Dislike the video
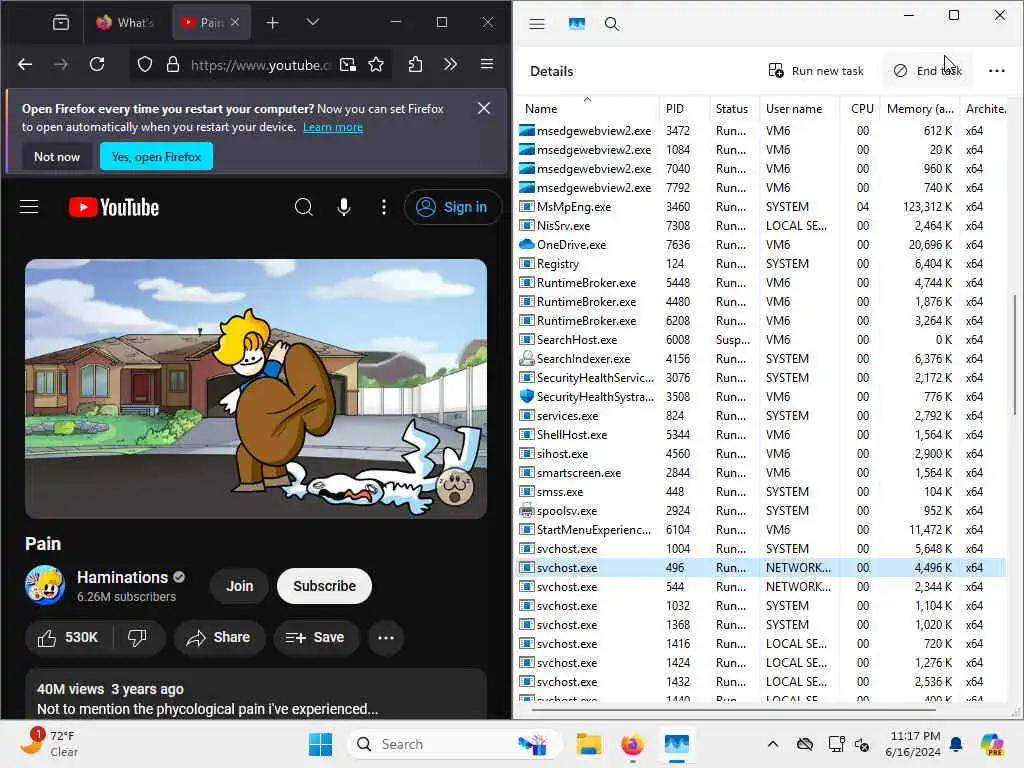 (x=138, y=637)
